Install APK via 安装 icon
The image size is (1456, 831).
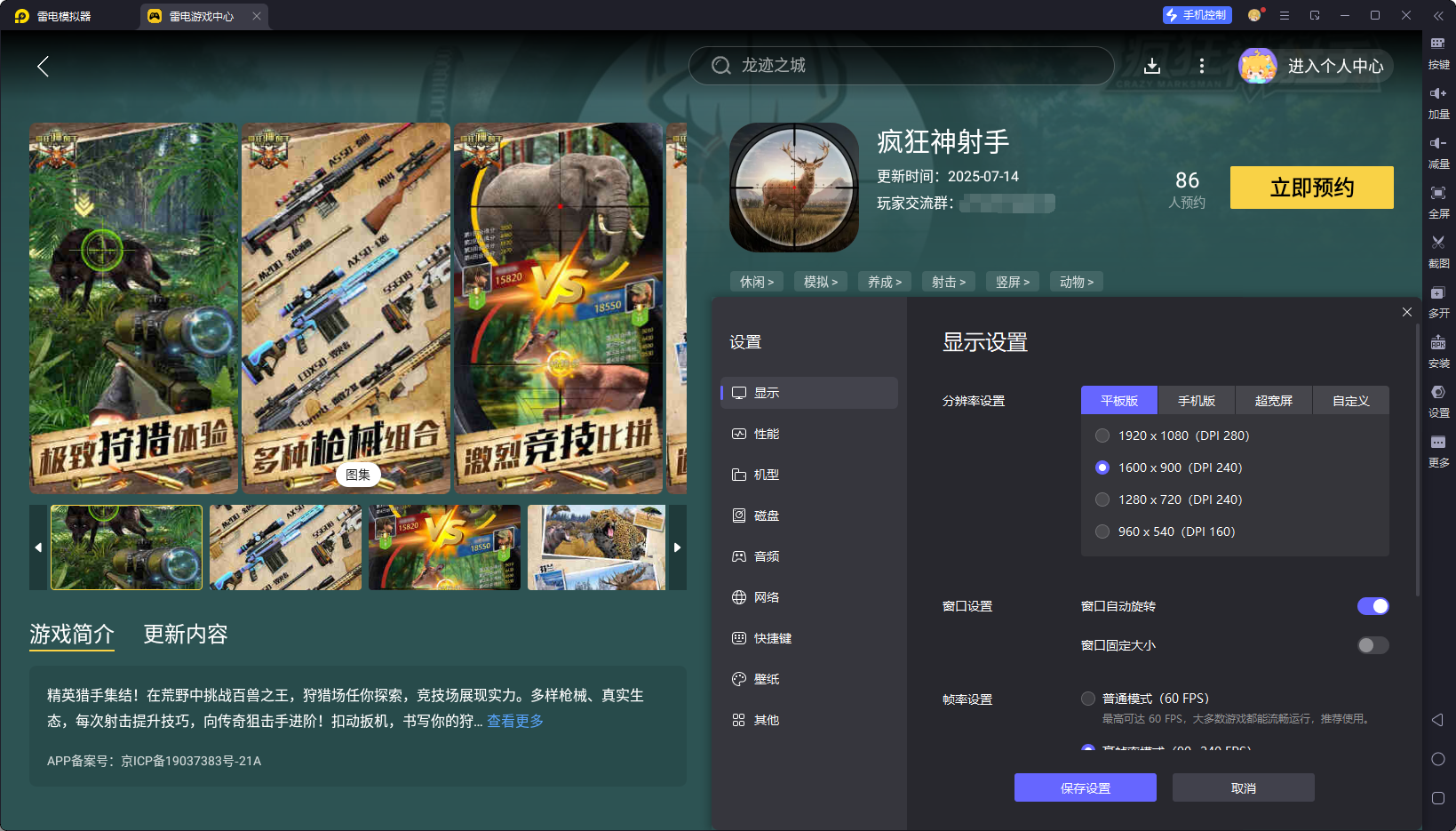pos(1438,353)
